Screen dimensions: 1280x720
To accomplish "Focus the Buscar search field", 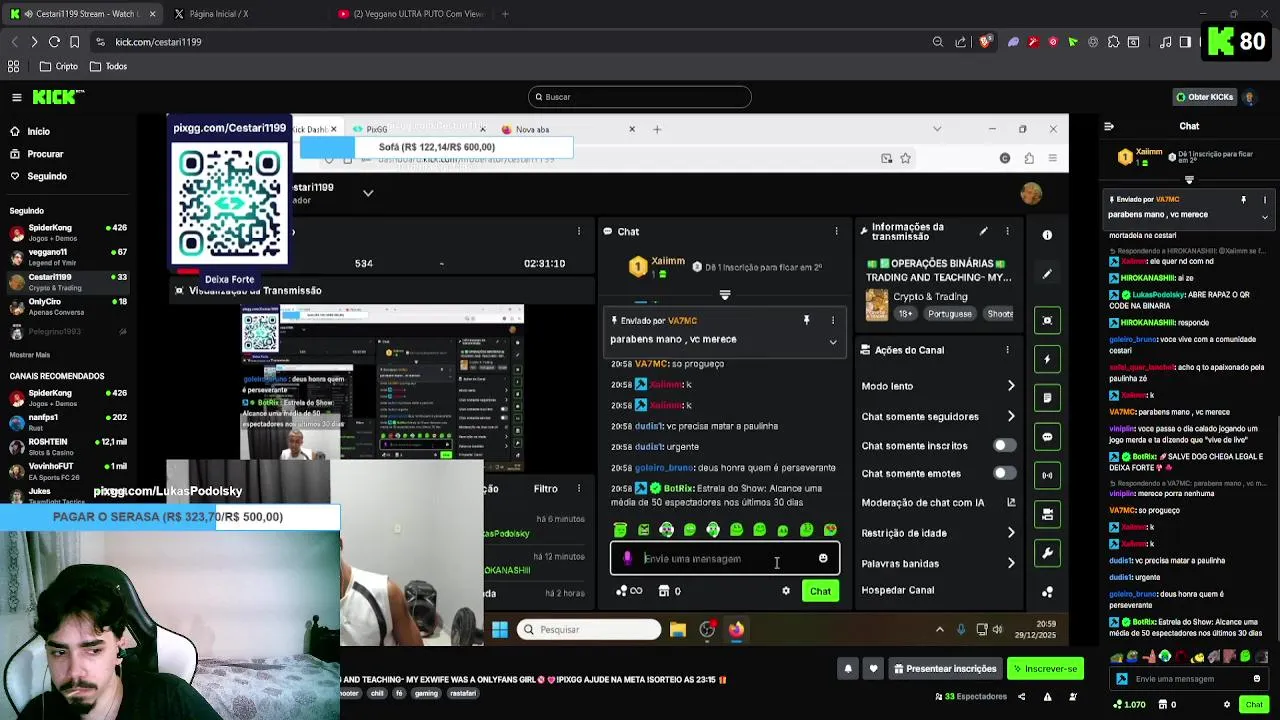I will pyautogui.click(x=640, y=97).
